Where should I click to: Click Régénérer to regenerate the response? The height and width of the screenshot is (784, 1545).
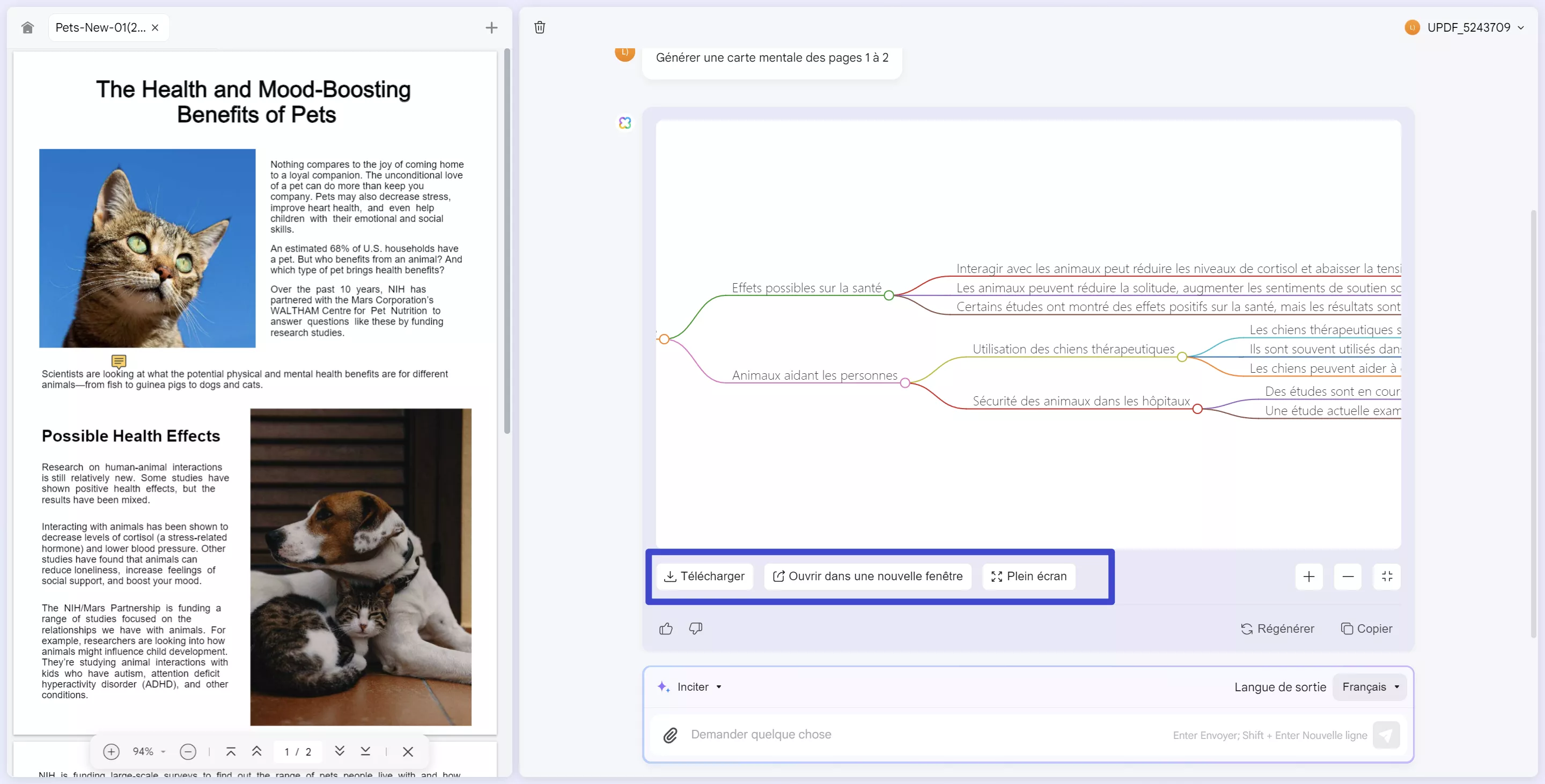click(x=1277, y=628)
